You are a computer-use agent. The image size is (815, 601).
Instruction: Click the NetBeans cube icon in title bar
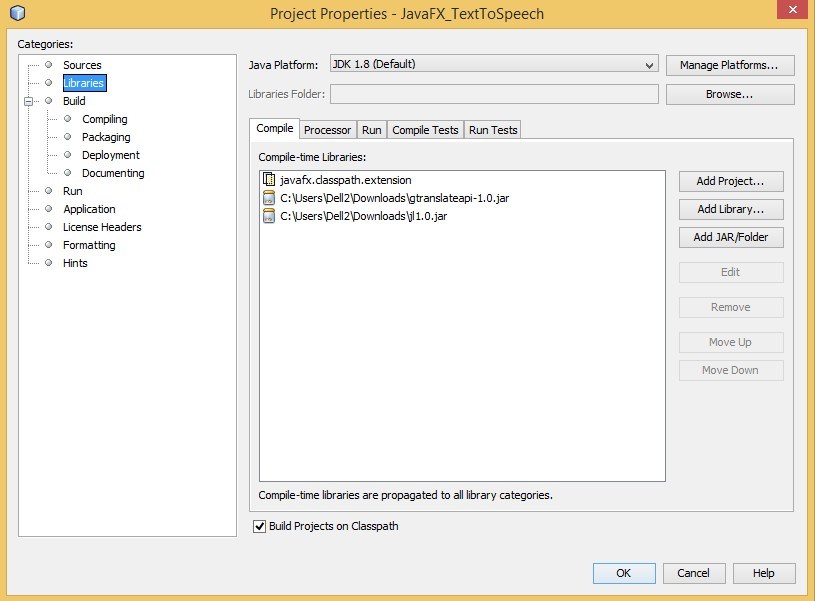[x=17, y=13]
